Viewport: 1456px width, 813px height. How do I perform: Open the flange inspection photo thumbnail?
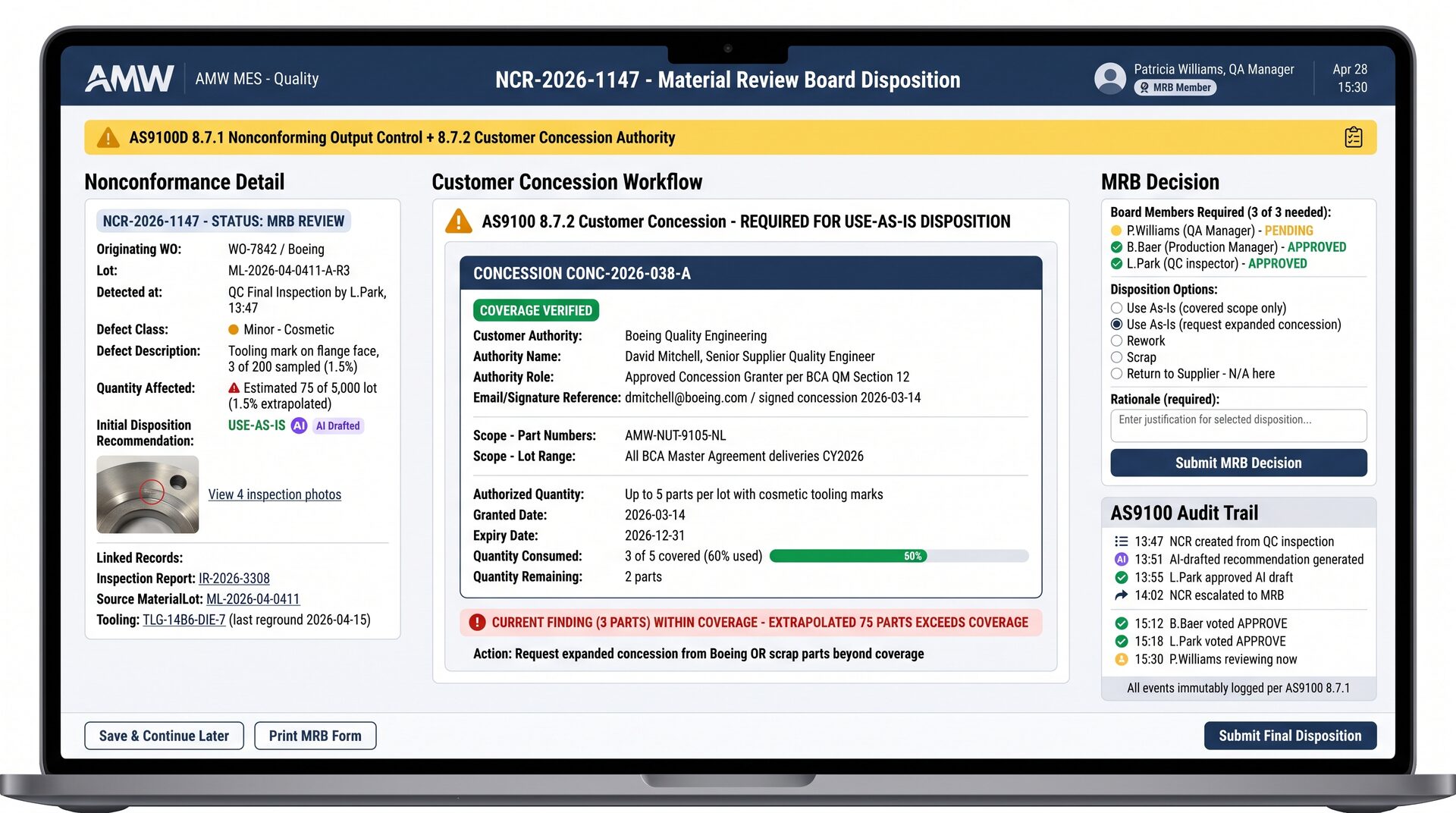(x=148, y=494)
